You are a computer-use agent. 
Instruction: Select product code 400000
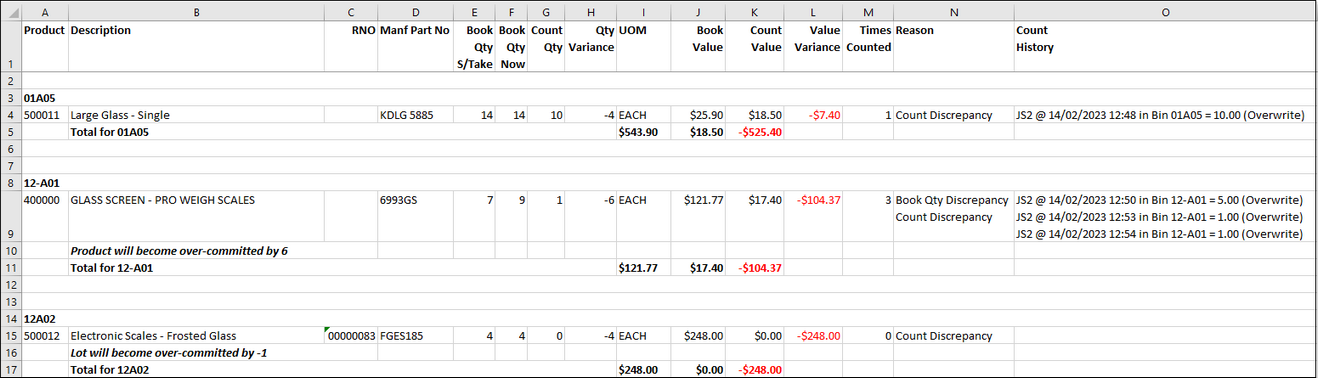coord(45,217)
